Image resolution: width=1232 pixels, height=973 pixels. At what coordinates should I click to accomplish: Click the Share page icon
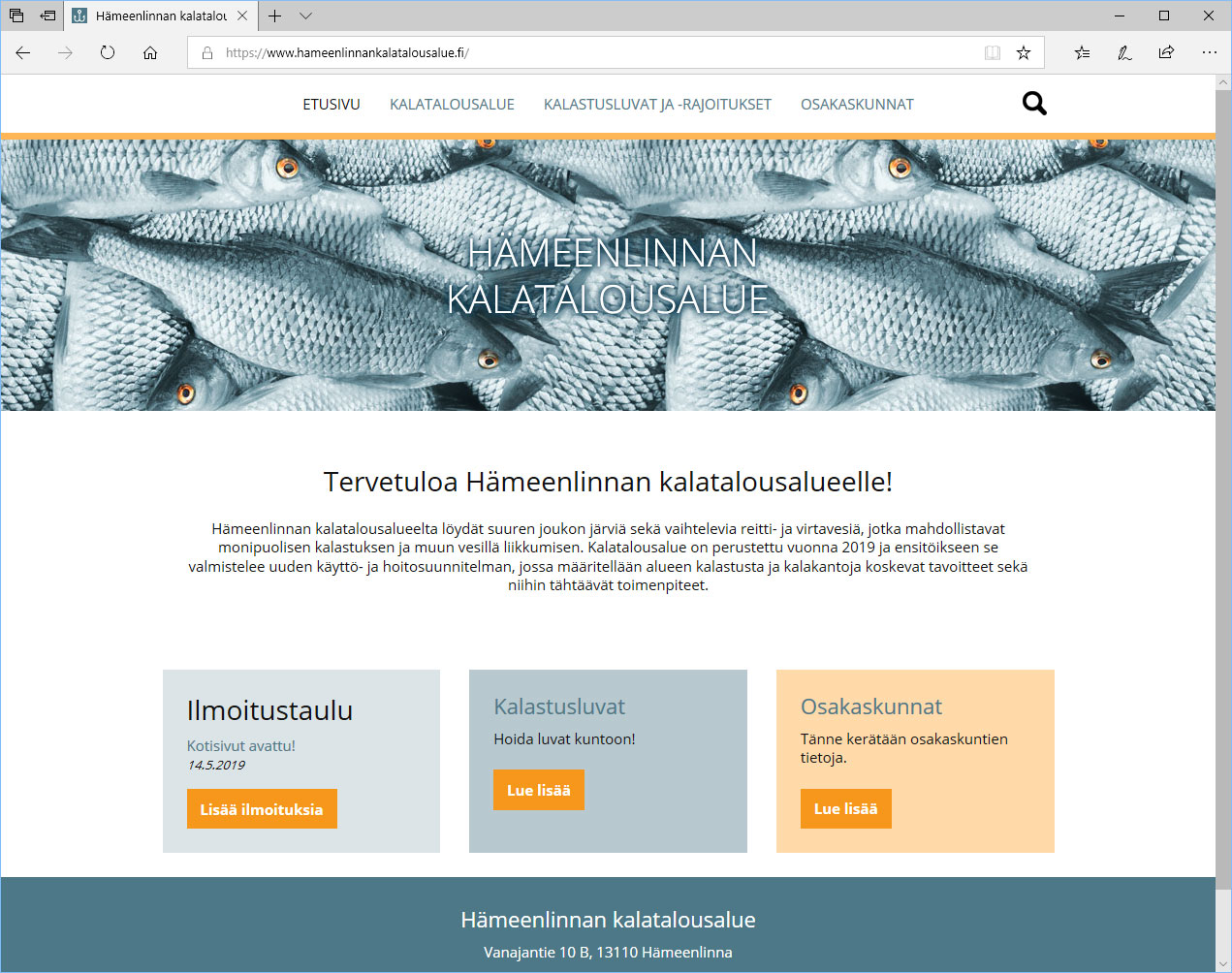pyautogui.click(x=1166, y=53)
